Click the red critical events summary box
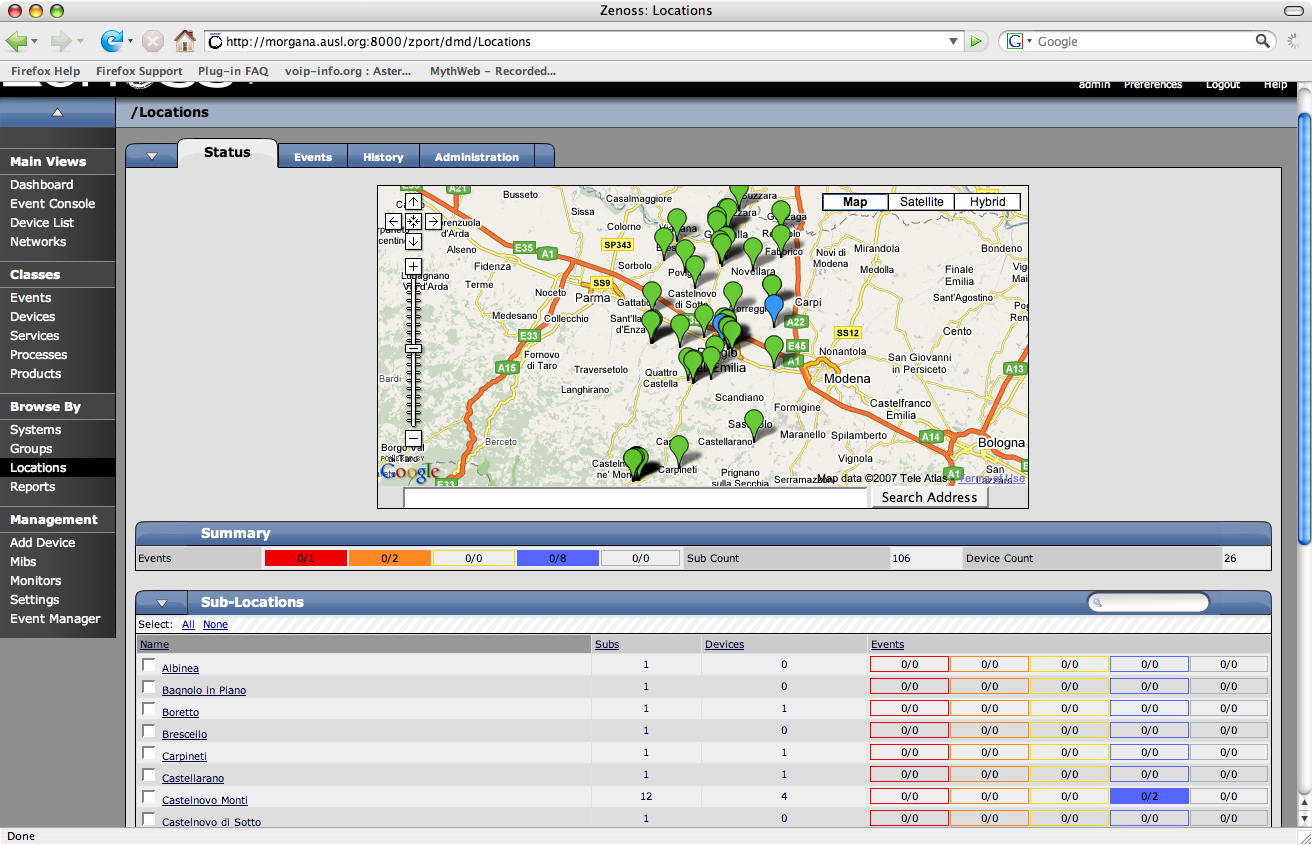Screen dimensions: 1312x845 pyautogui.click(x=305, y=558)
